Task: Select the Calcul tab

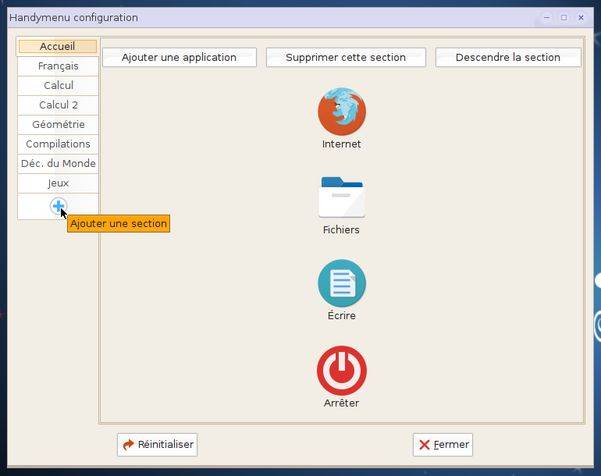Action: pos(58,85)
